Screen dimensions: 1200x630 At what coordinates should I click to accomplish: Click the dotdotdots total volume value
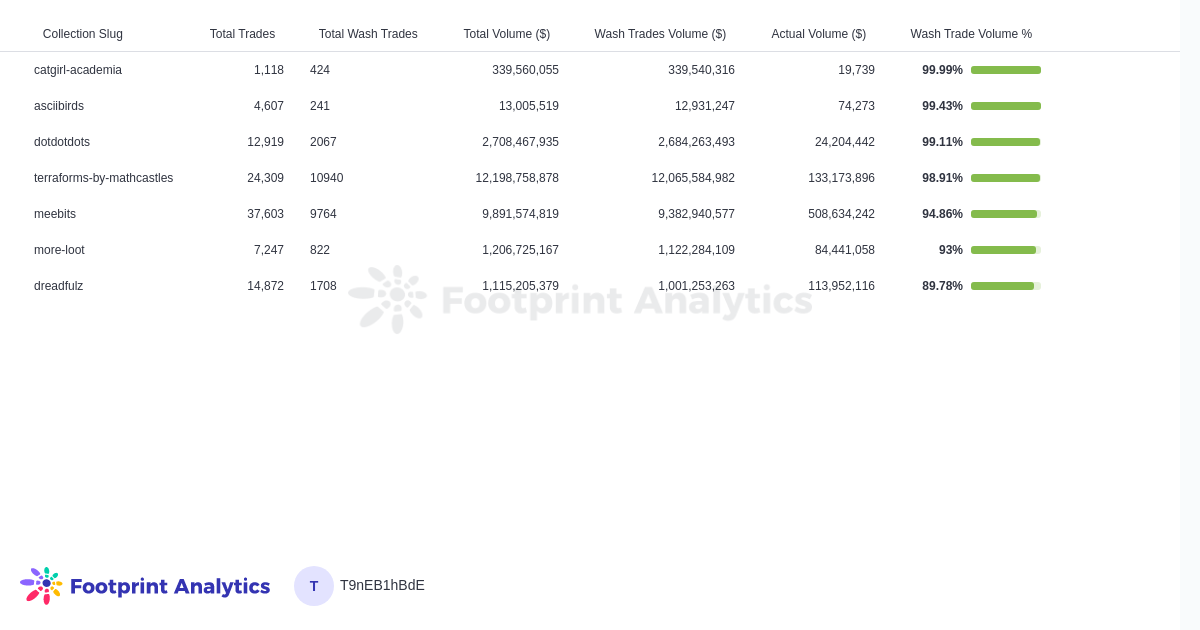pos(520,142)
